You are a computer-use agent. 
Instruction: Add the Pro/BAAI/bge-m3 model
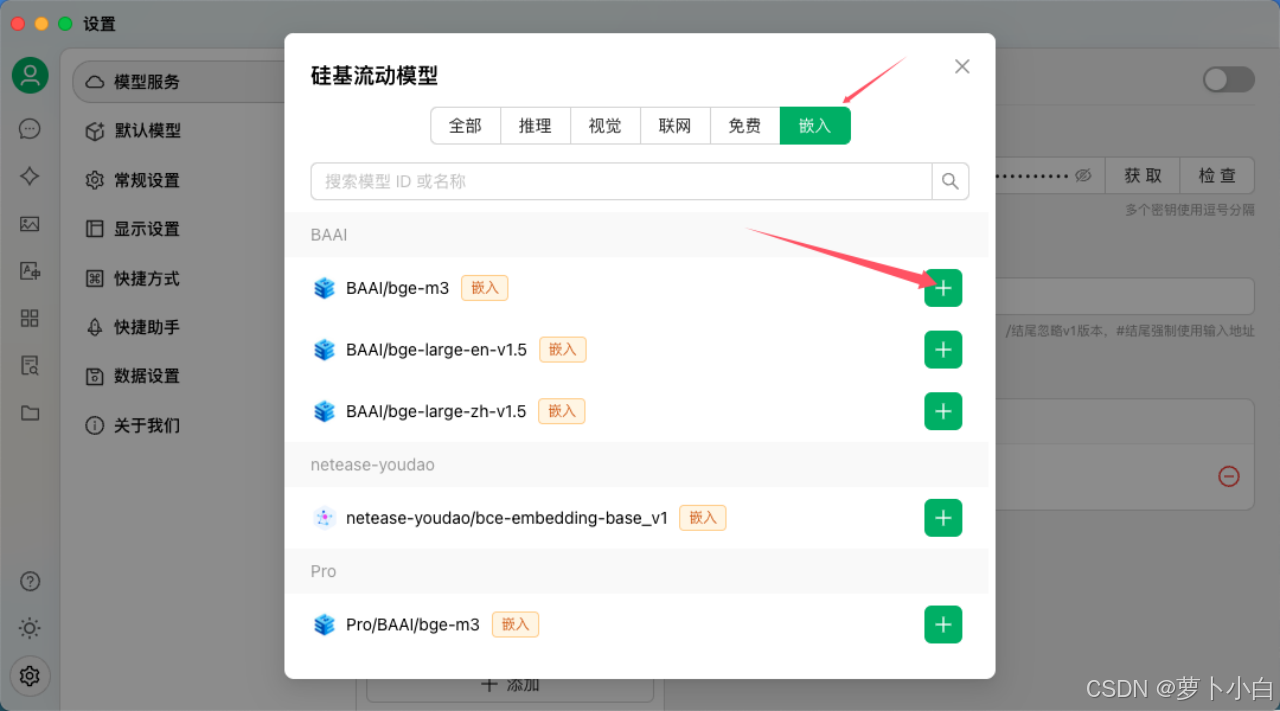click(943, 625)
